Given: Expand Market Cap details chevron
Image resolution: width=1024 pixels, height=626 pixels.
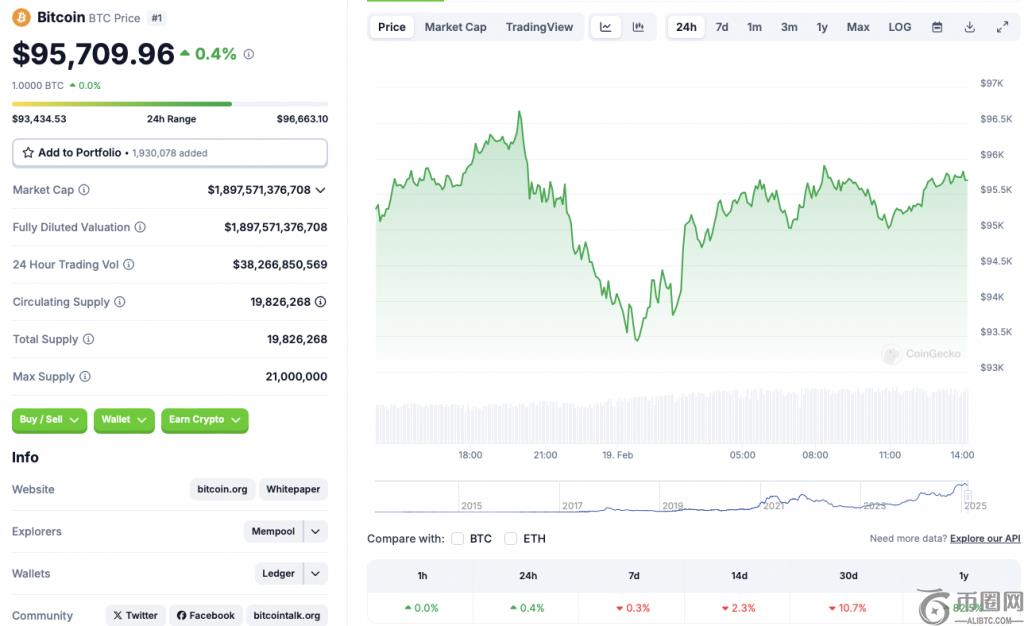Looking at the screenshot, I should pyautogui.click(x=320, y=190).
